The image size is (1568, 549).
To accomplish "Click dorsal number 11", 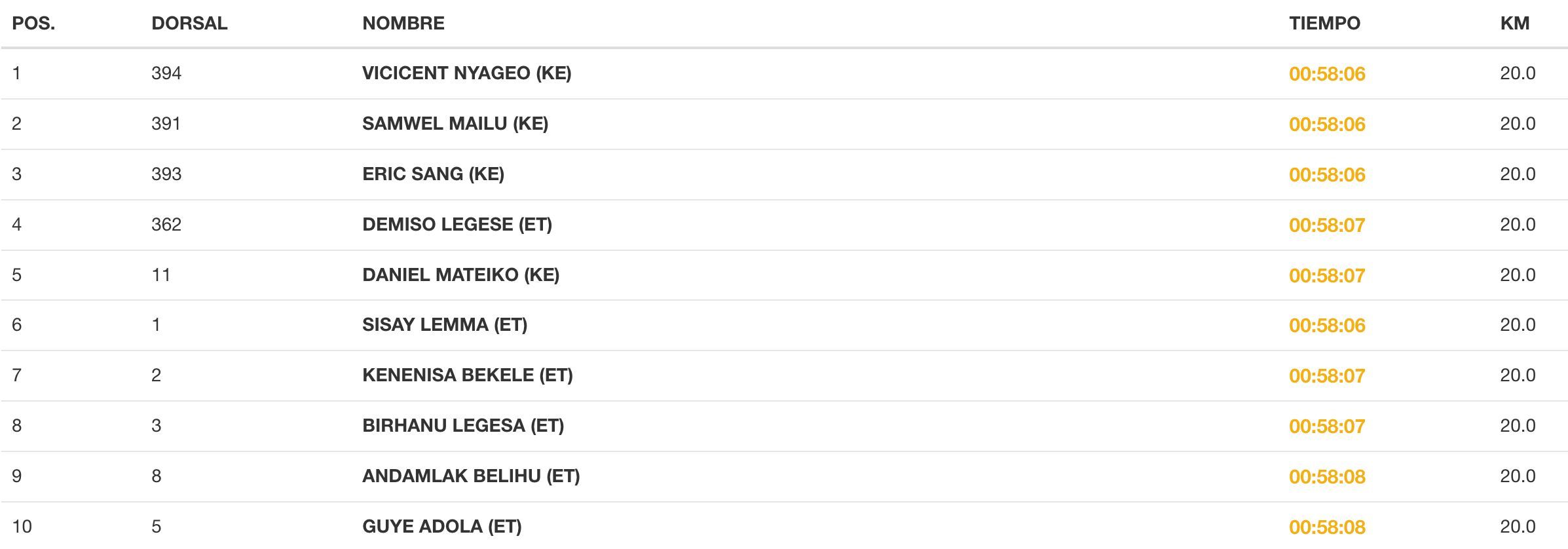I will (x=161, y=275).
